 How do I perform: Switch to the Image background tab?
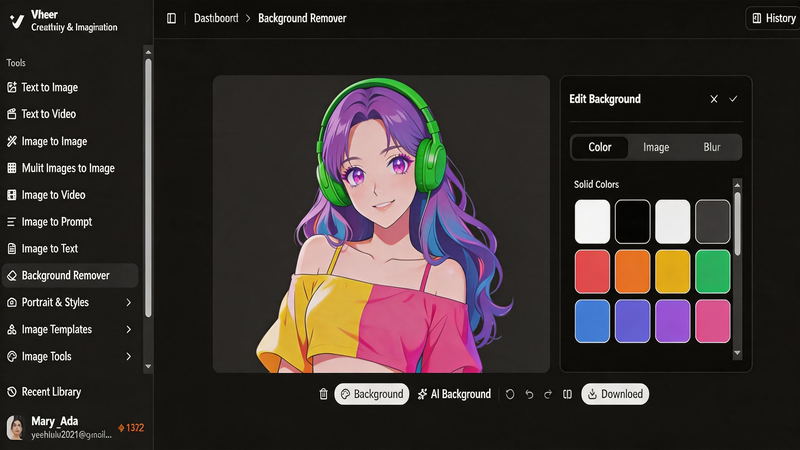point(656,147)
